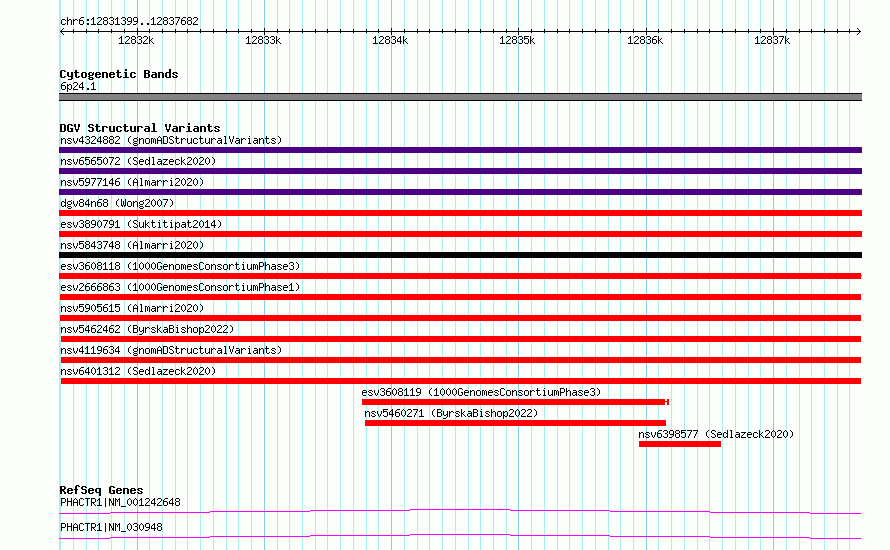Click the chr6:12831399..12837682 coordinate label
Viewport: 890px width, 550px height.
coord(129,22)
